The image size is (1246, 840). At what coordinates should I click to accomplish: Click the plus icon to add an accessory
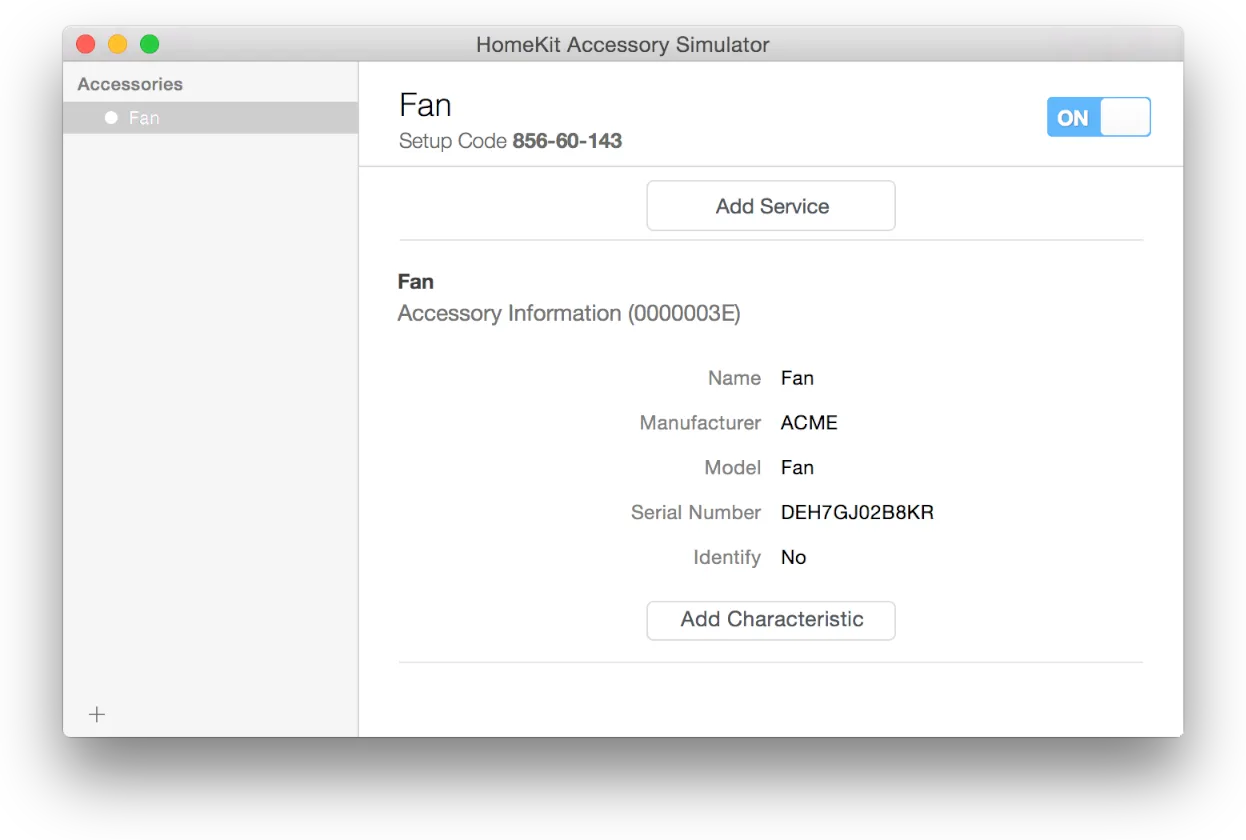click(97, 714)
